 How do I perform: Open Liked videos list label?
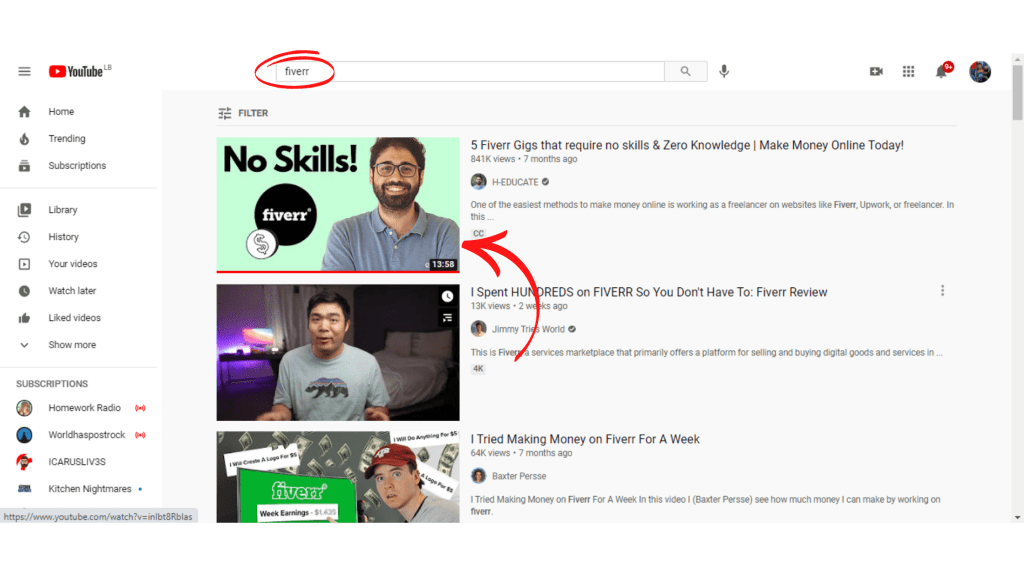(x=74, y=318)
